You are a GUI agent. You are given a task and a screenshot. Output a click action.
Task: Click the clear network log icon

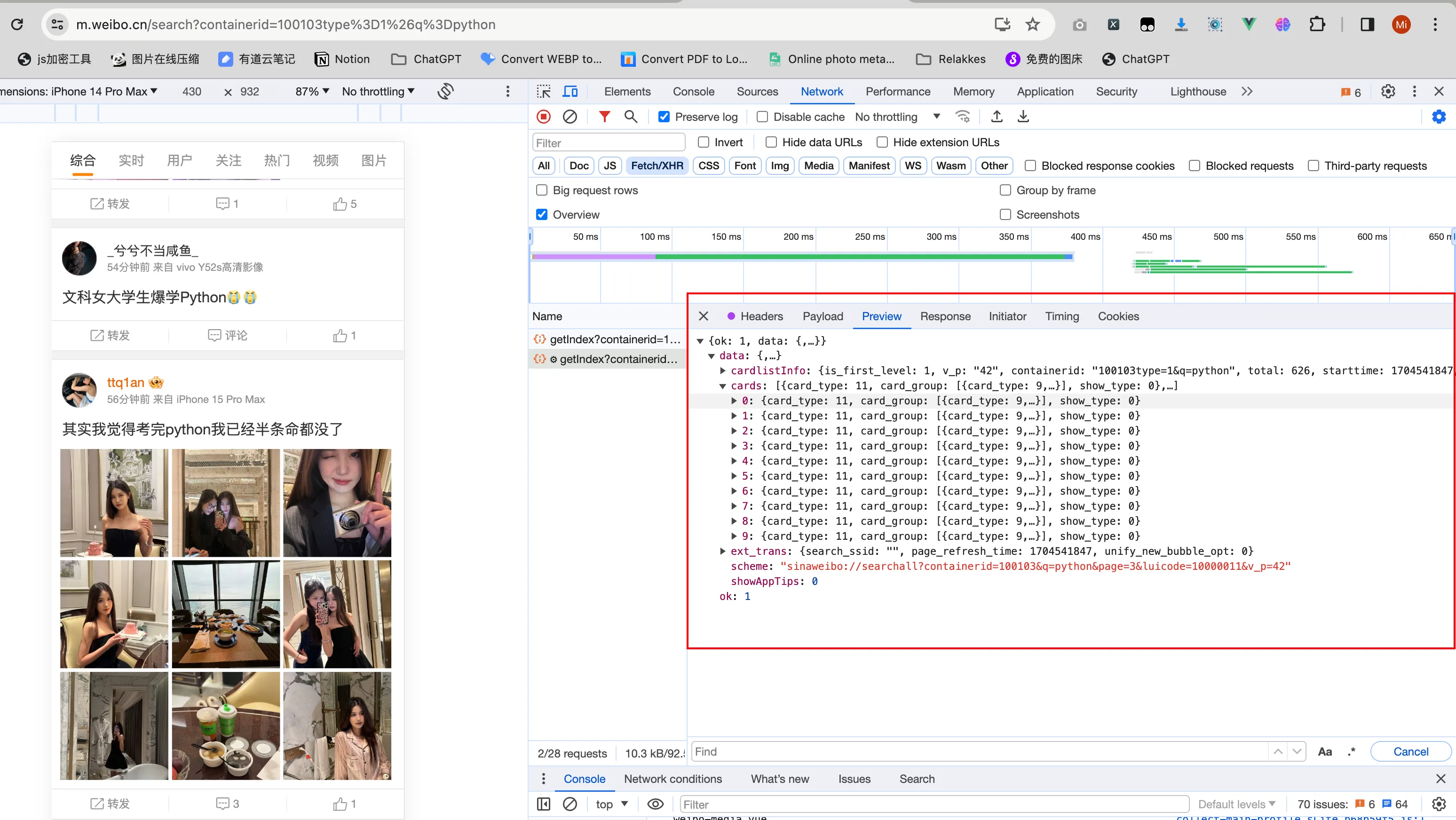point(570,117)
